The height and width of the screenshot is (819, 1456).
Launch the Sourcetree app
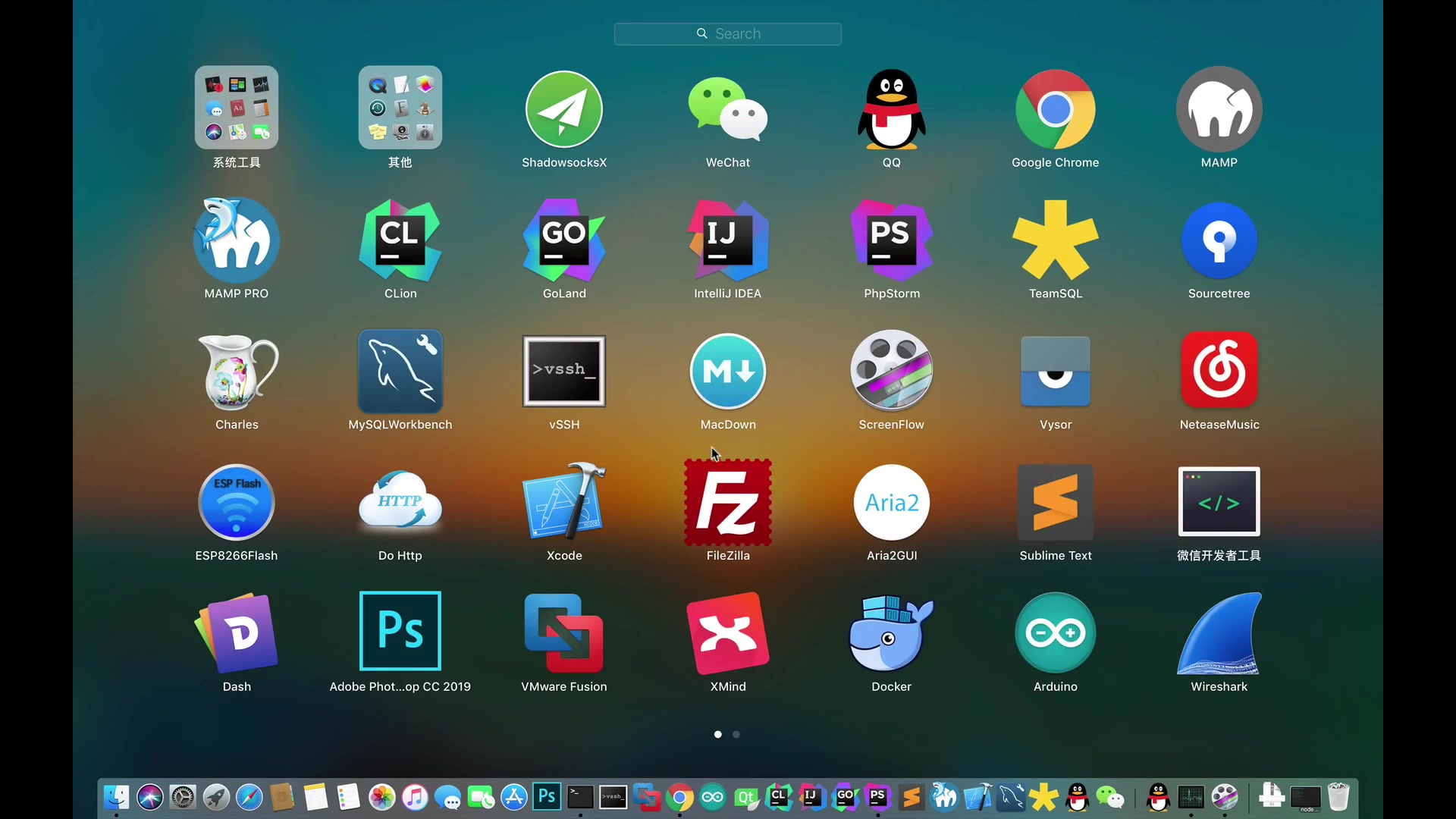(1219, 240)
